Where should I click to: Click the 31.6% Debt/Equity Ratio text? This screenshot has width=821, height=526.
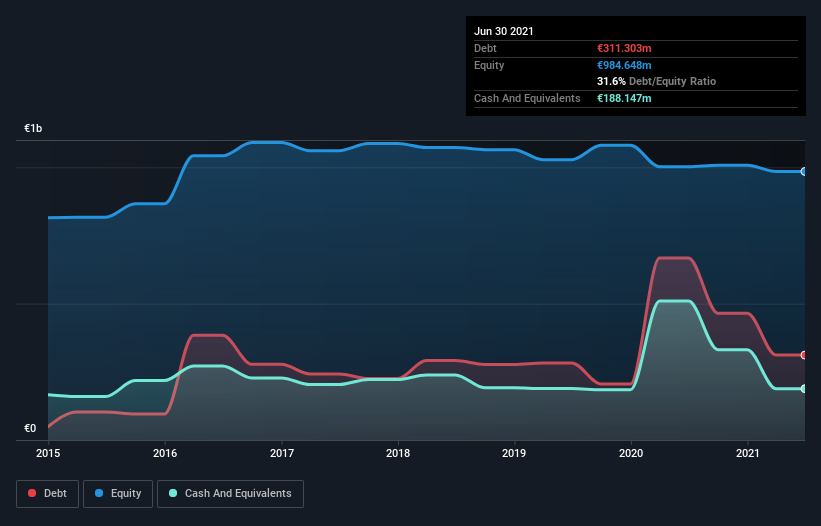(x=657, y=81)
